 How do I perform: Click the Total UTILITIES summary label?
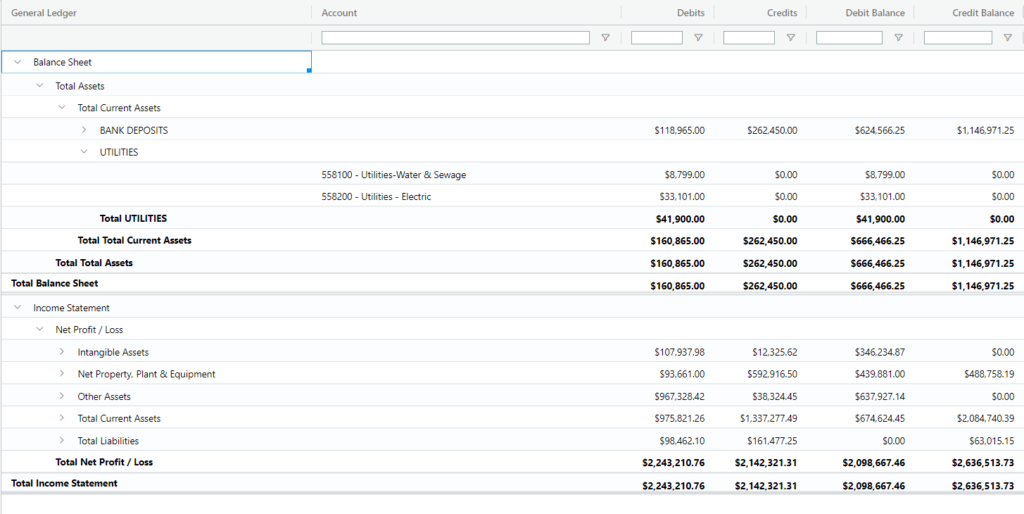(x=133, y=218)
